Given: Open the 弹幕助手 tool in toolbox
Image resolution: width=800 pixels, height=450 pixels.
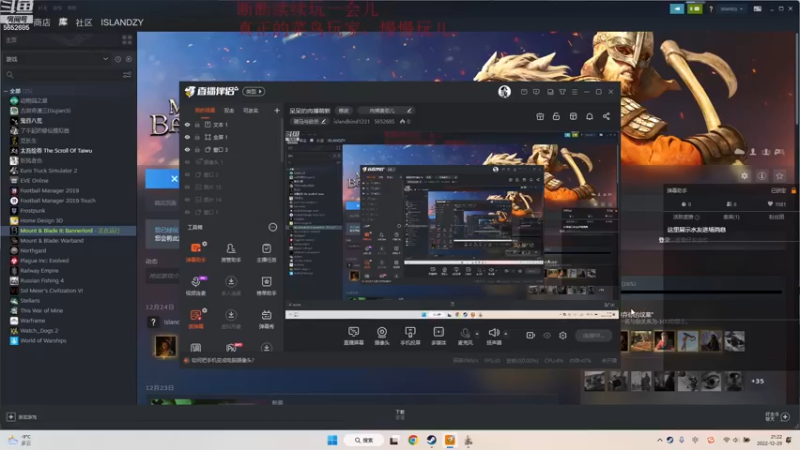Looking at the screenshot, I should point(196,252).
